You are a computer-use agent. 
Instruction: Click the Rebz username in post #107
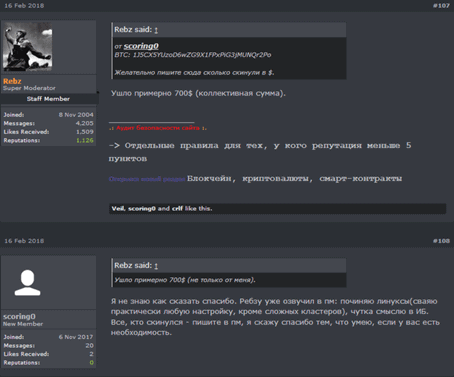[12, 81]
